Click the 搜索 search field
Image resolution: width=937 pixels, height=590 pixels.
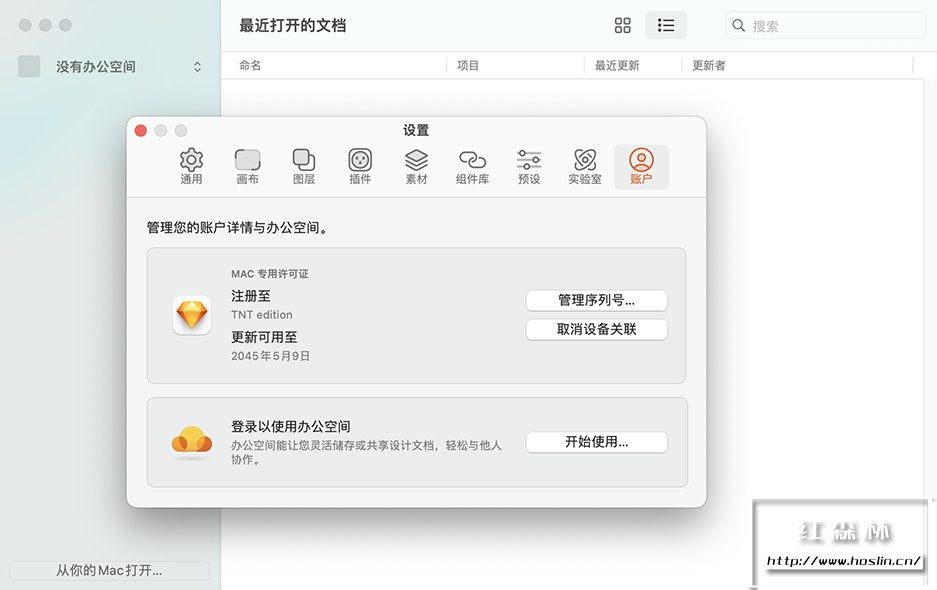coord(825,26)
